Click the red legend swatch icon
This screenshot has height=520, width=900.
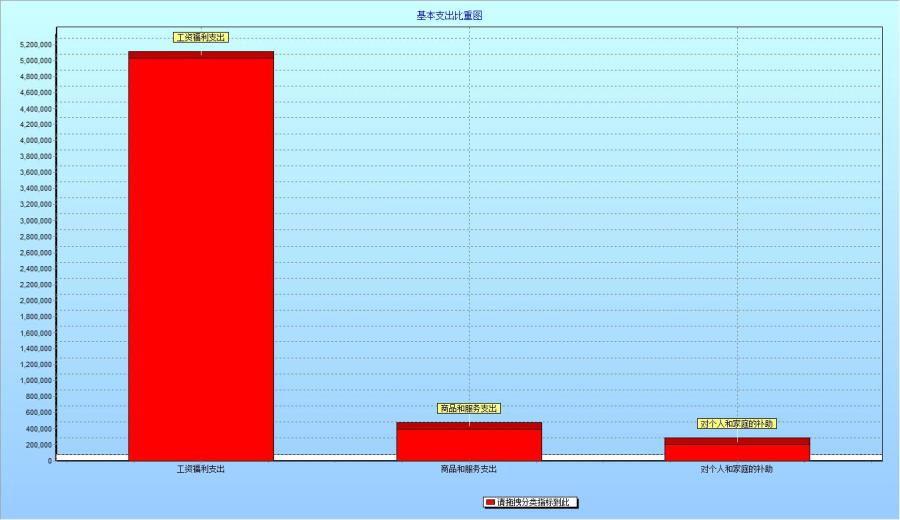coord(490,502)
